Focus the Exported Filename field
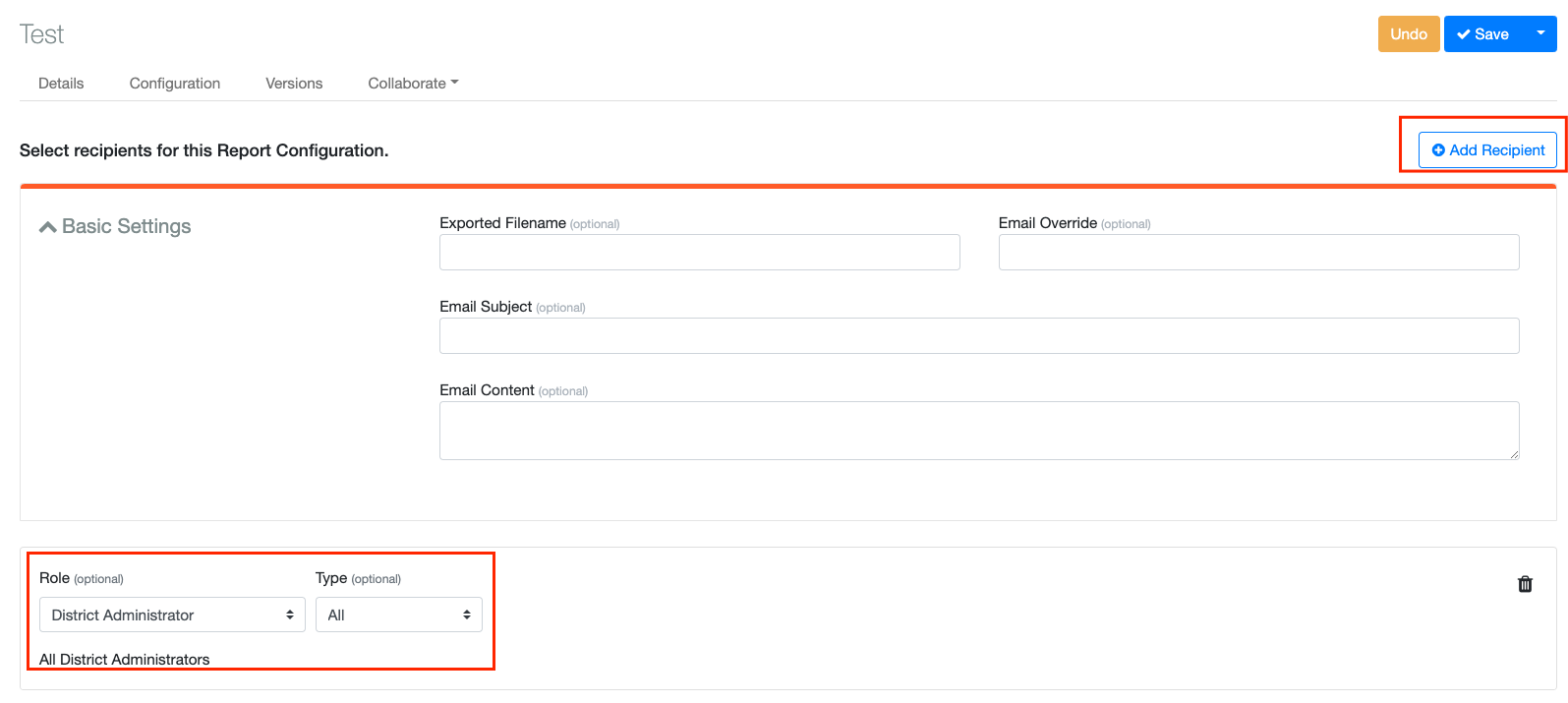 click(699, 252)
